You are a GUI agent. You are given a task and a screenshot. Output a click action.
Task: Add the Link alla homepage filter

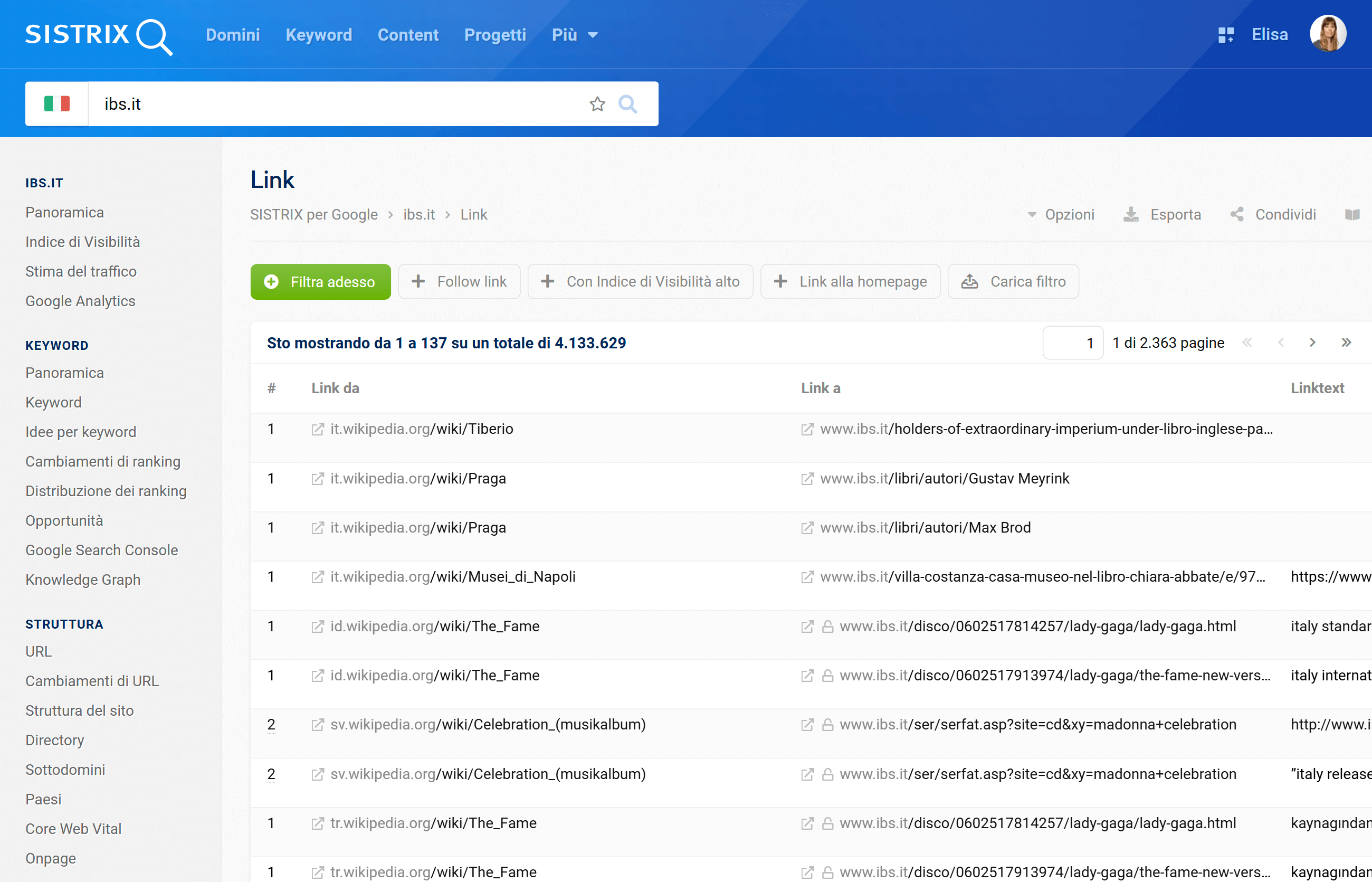click(x=850, y=281)
